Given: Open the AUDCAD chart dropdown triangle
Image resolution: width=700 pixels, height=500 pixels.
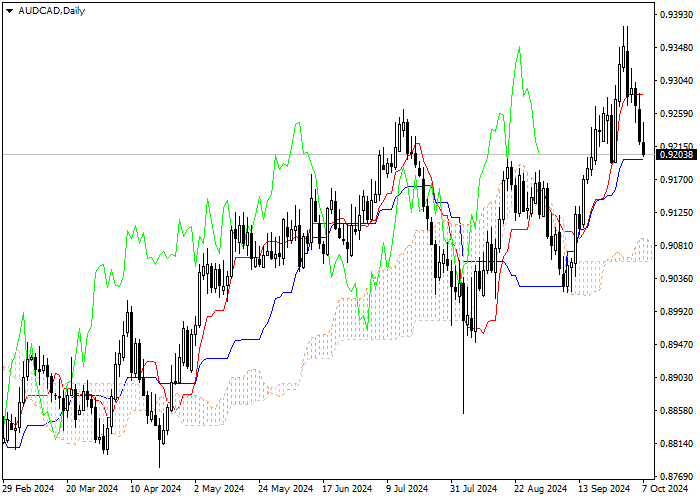Looking at the screenshot, I should point(9,11).
